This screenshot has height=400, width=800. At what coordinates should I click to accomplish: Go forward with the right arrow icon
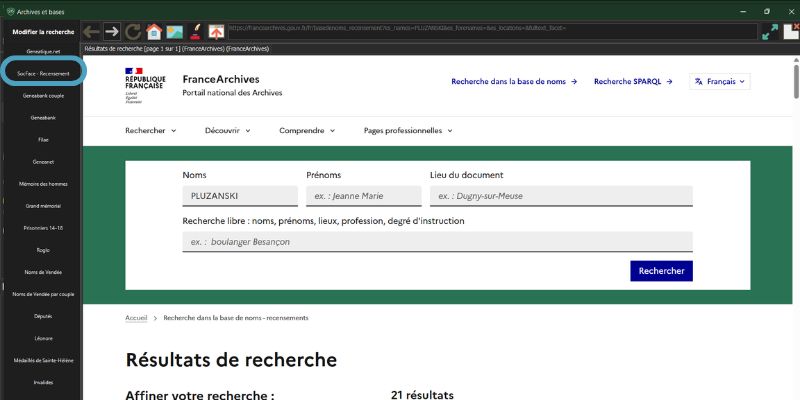click(112, 32)
